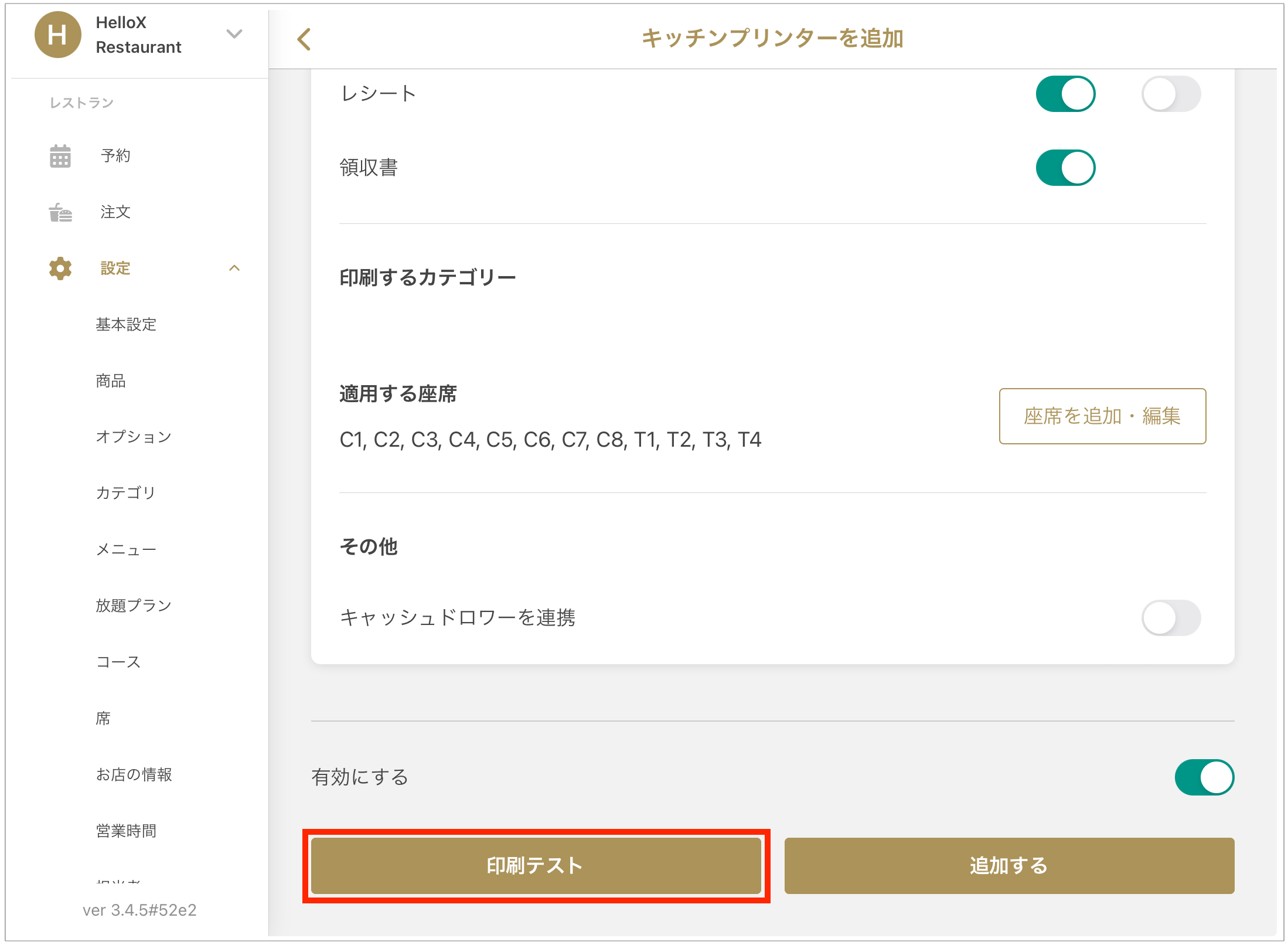Viewport: 1288px width, 945px height.
Task: Click the back arrow icon in header
Action: 304,39
